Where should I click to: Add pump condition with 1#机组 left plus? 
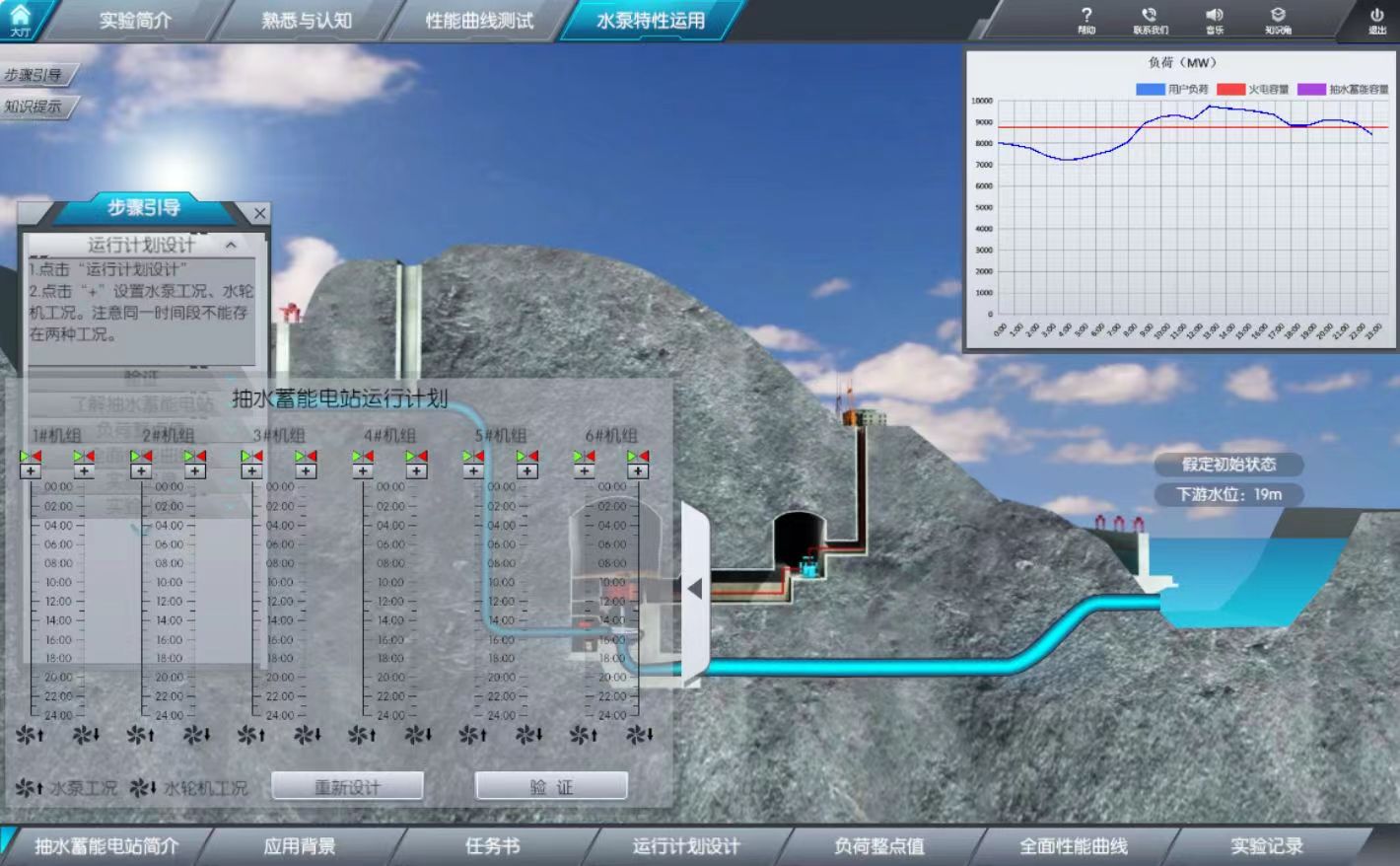(x=31, y=471)
